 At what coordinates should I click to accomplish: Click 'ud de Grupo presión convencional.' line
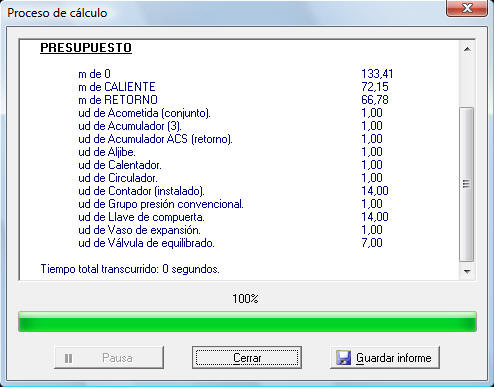point(161,204)
